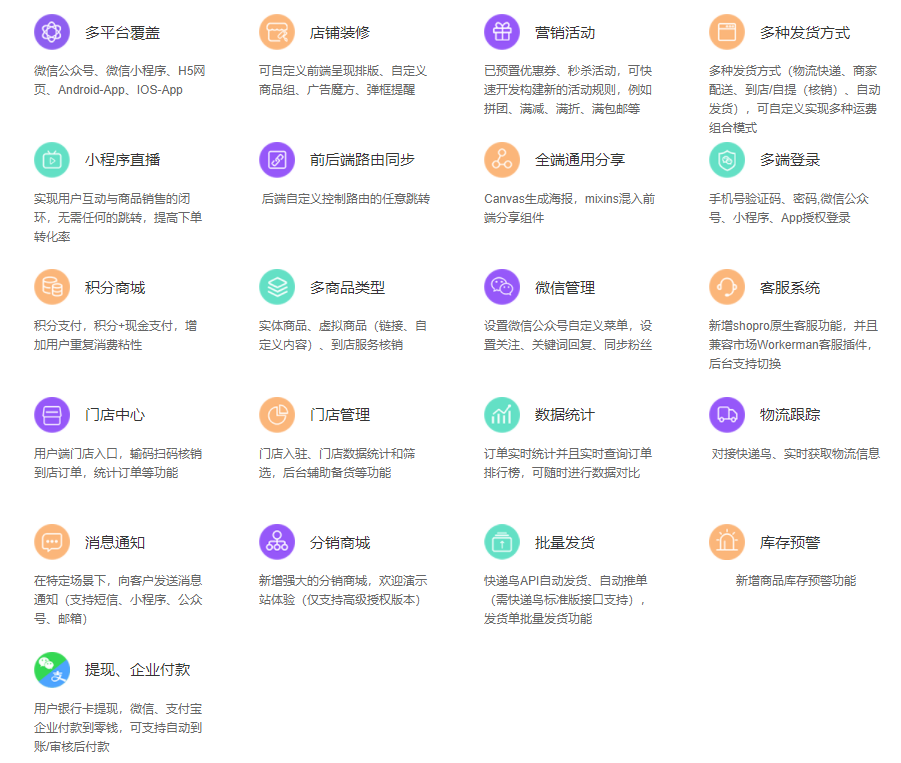The image size is (901, 763).
Task: Click the 批量发货 heading text
Action: coord(565,543)
